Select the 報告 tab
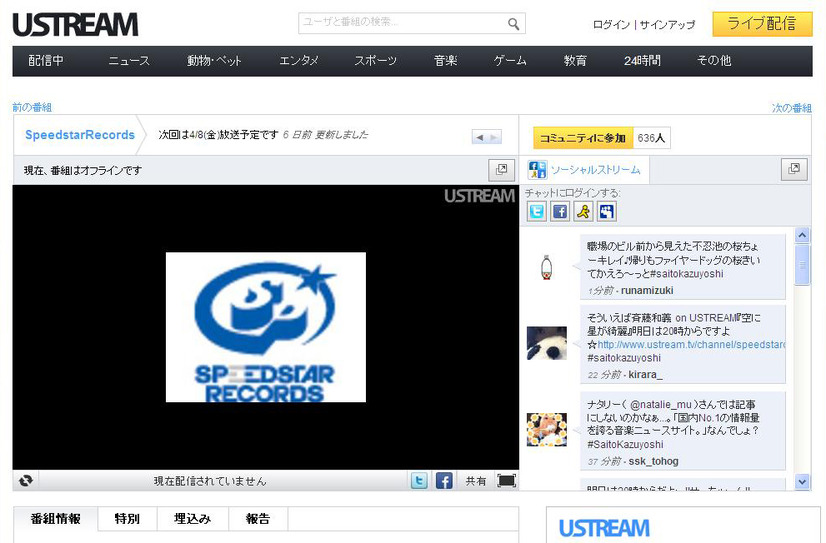Image resolution: width=826 pixels, height=543 pixels. pyautogui.click(x=258, y=519)
